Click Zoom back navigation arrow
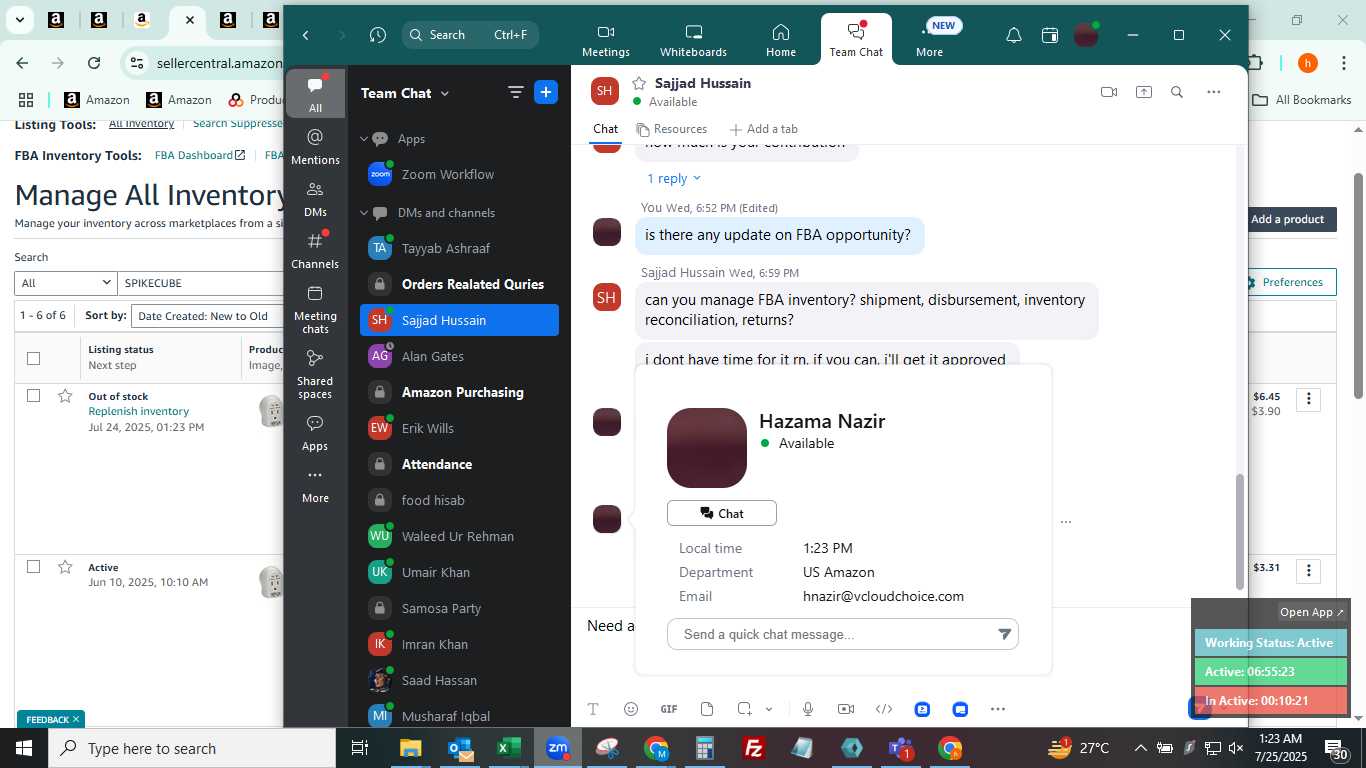Viewport: 1366px width, 768px height. pos(306,35)
